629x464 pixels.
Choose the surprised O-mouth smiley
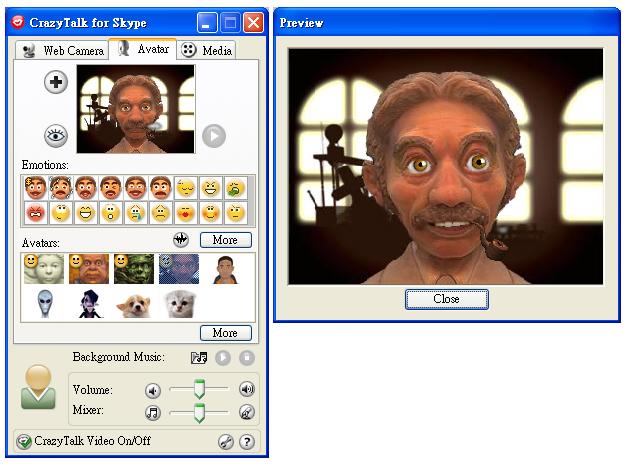click(x=111, y=213)
